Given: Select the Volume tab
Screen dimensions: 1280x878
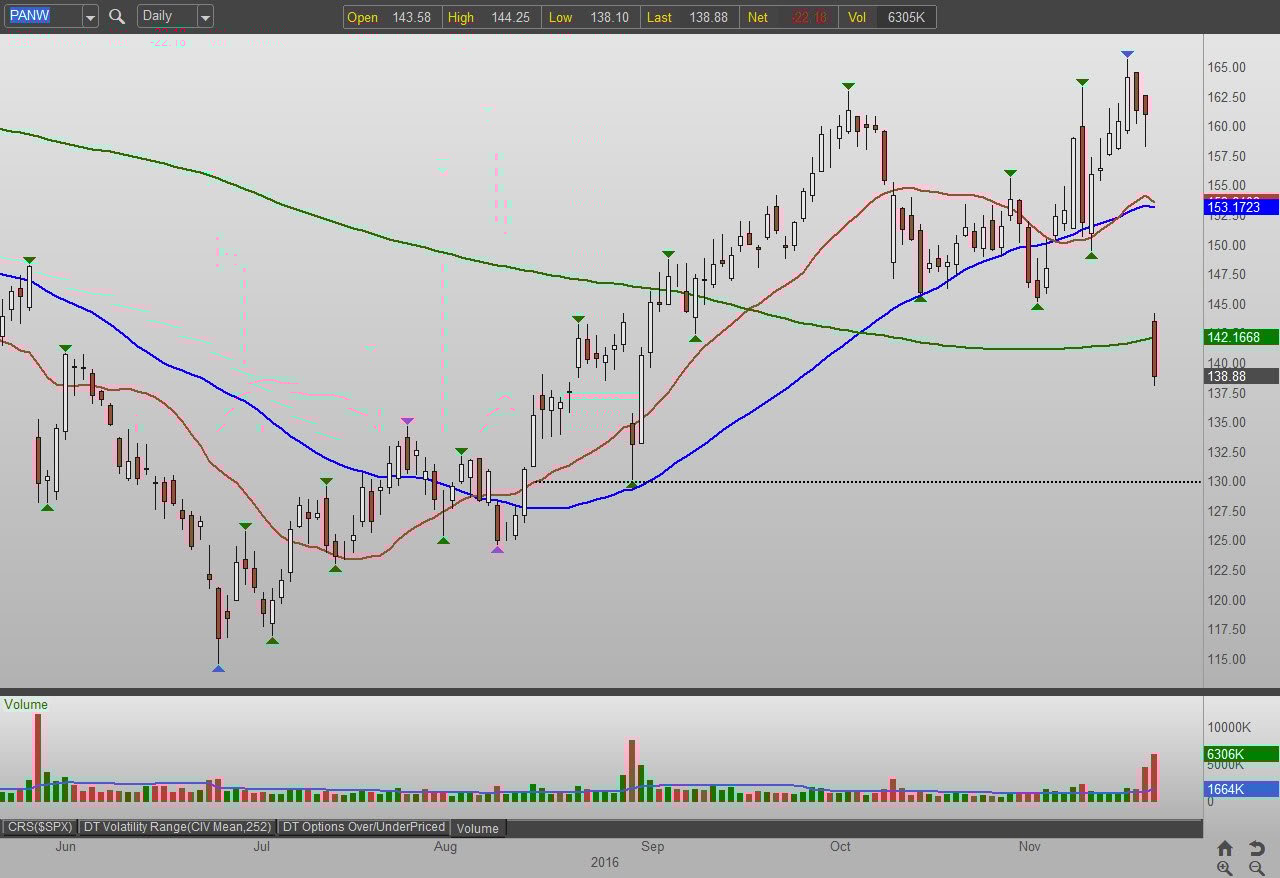Looking at the screenshot, I should [478, 828].
